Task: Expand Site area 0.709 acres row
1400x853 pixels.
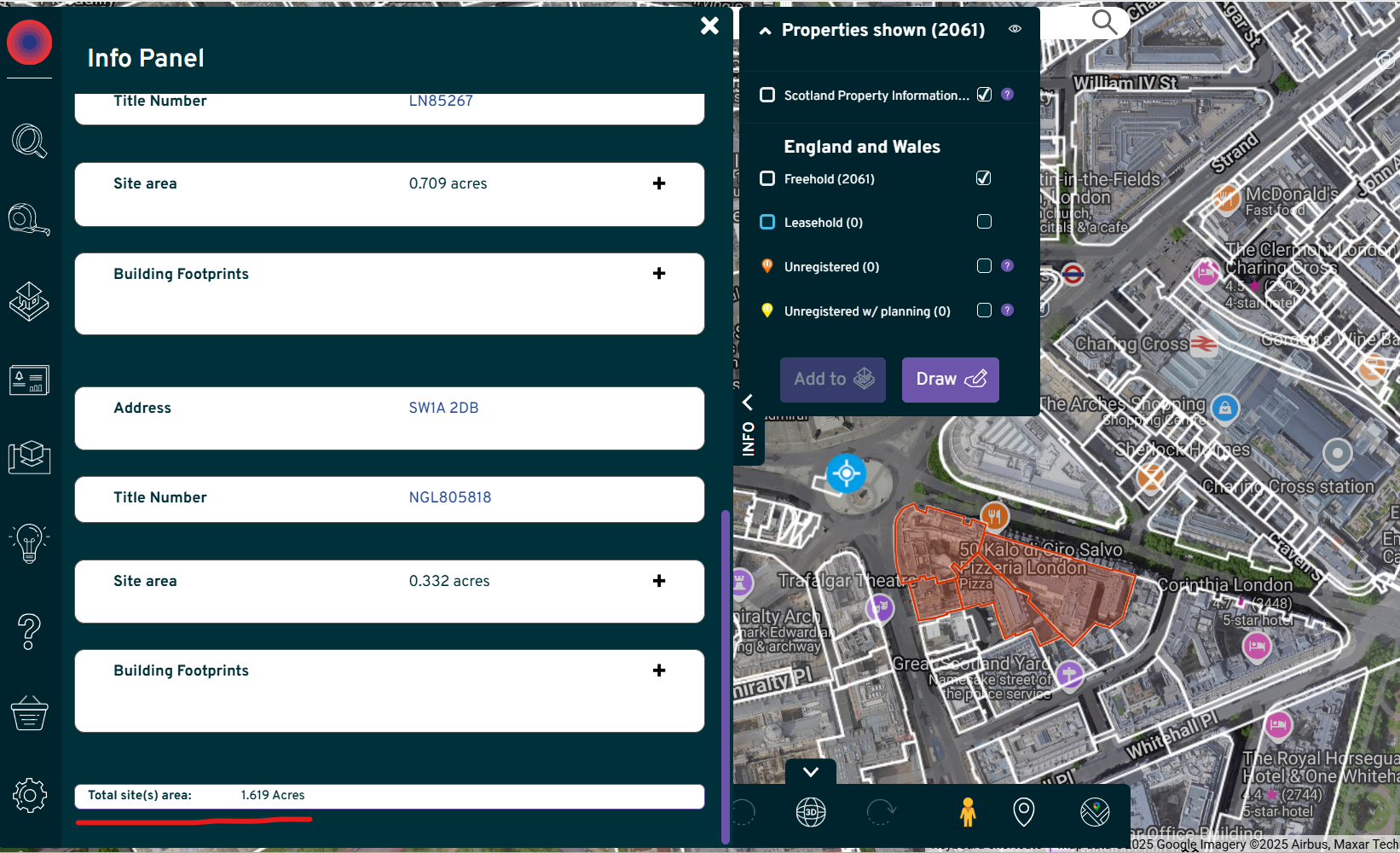Action: pyautogui.click(x=658, y=183)
